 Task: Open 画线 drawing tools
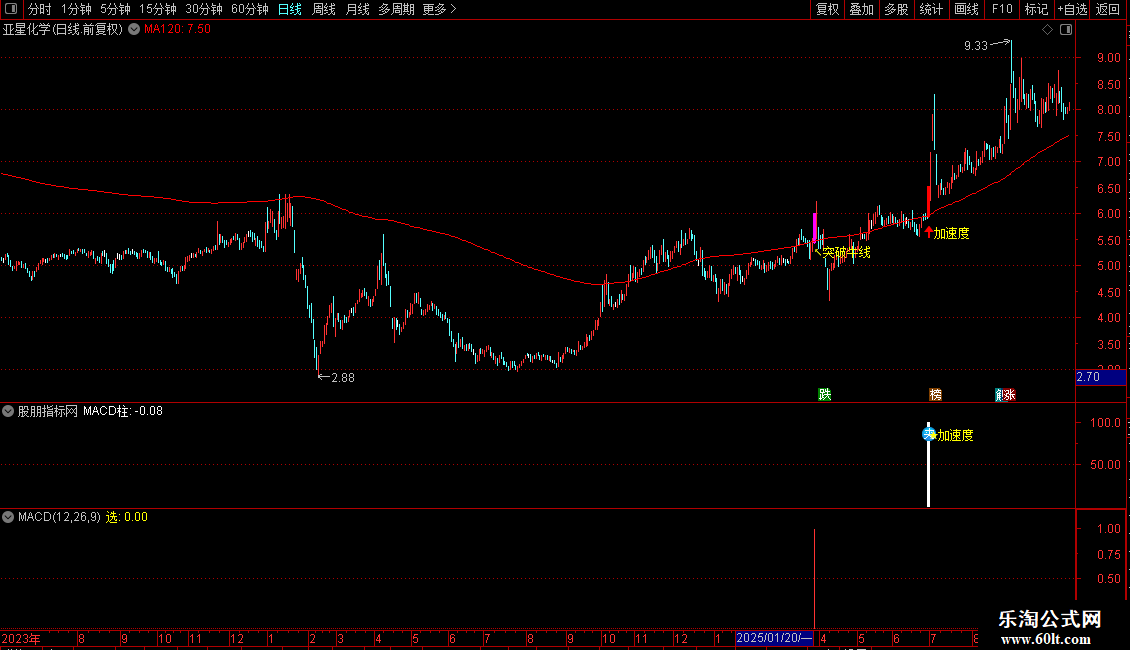pos(966,9)
